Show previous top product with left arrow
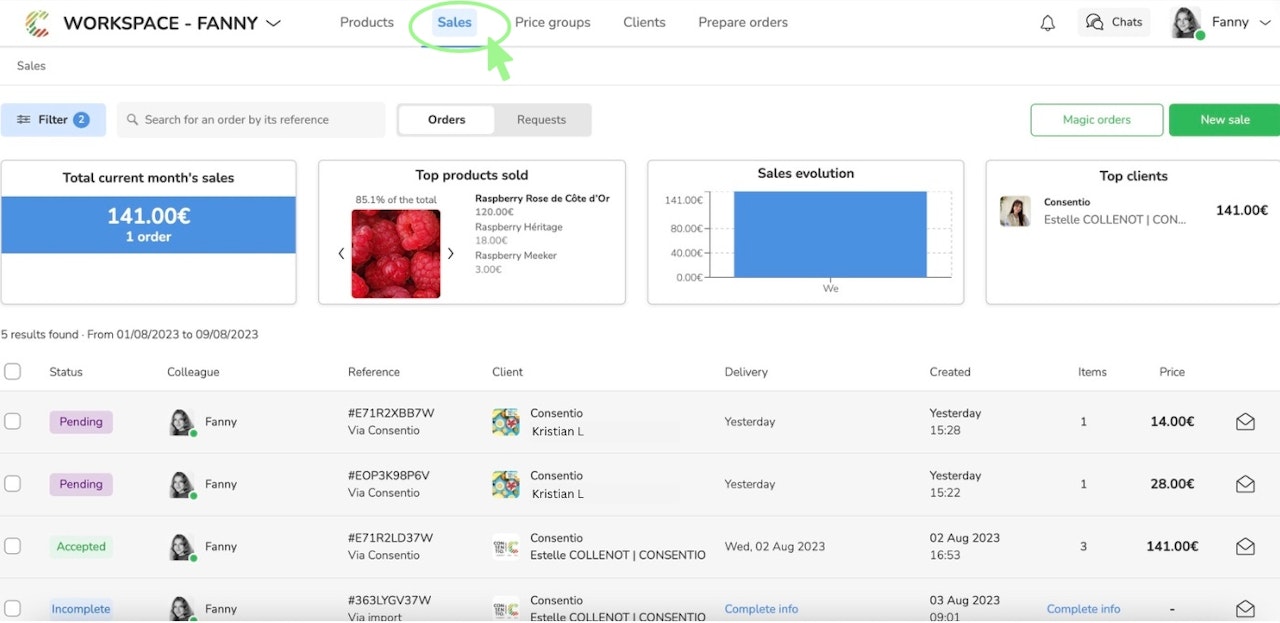This screenshot has height=623, width=1280. point(341,253)
